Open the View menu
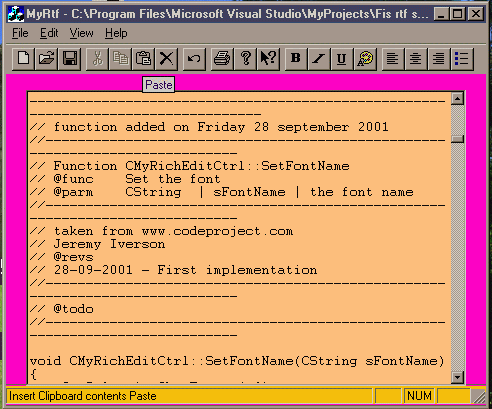 [81, 33]
